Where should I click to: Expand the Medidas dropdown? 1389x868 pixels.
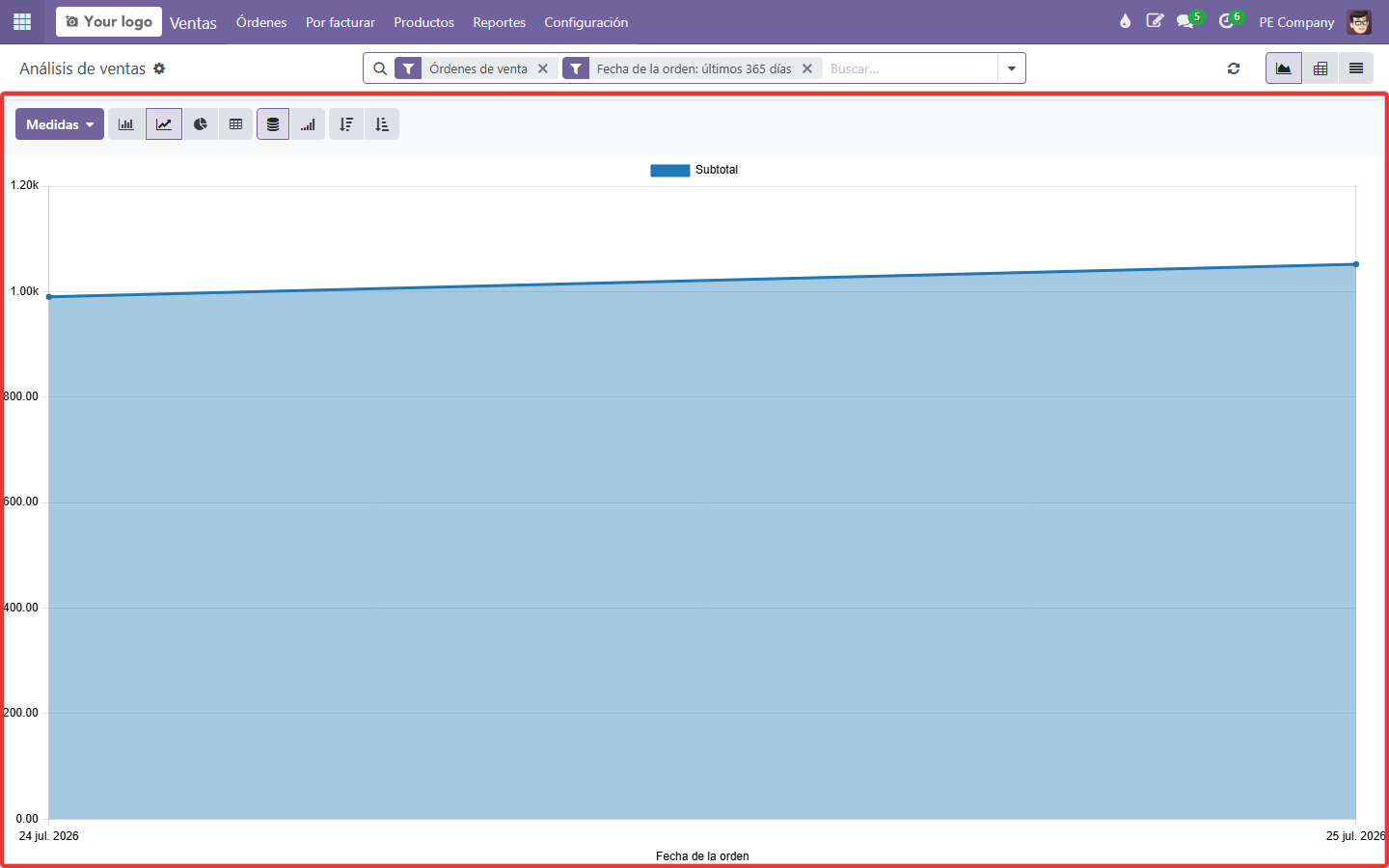pyautogui.click(x=60, y=124)
